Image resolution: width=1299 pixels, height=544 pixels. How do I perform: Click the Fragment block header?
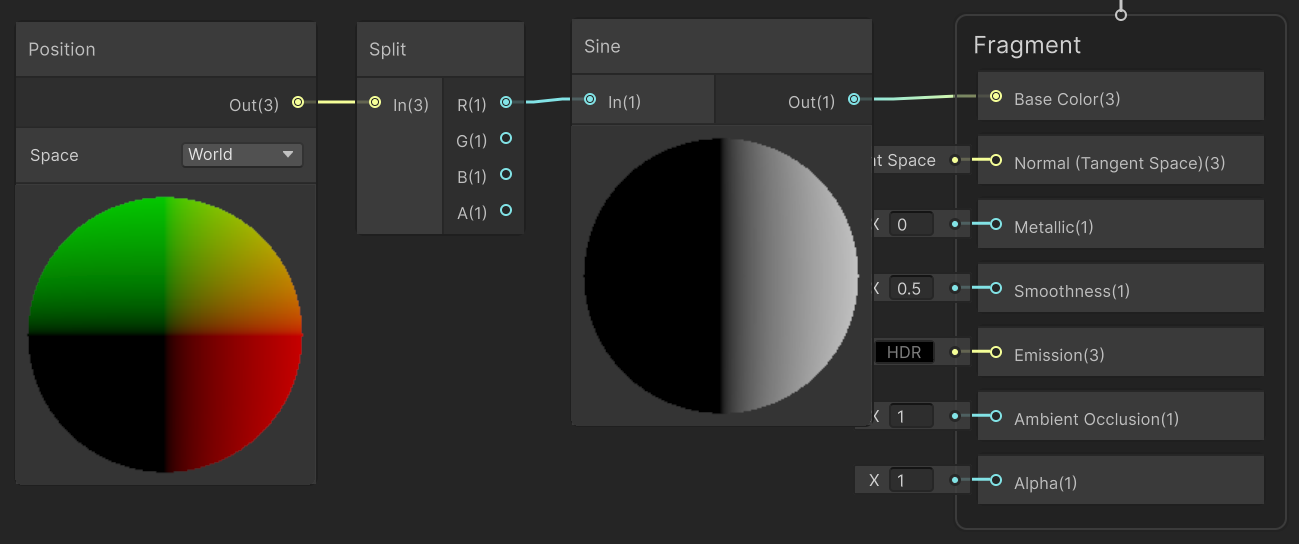pyautogui.click(x=1027, y=45)
